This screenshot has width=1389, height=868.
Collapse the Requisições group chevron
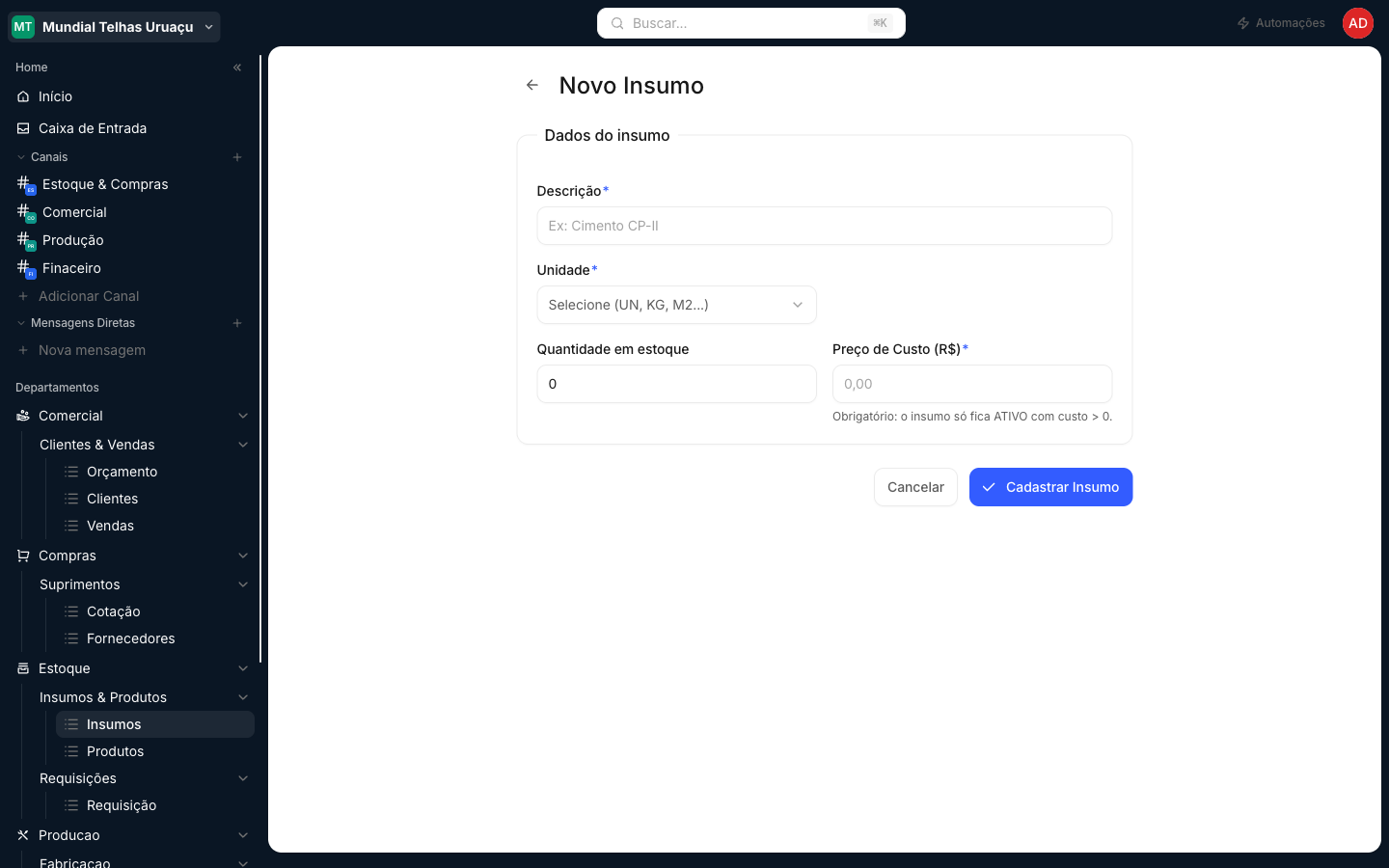click(243, 778)
